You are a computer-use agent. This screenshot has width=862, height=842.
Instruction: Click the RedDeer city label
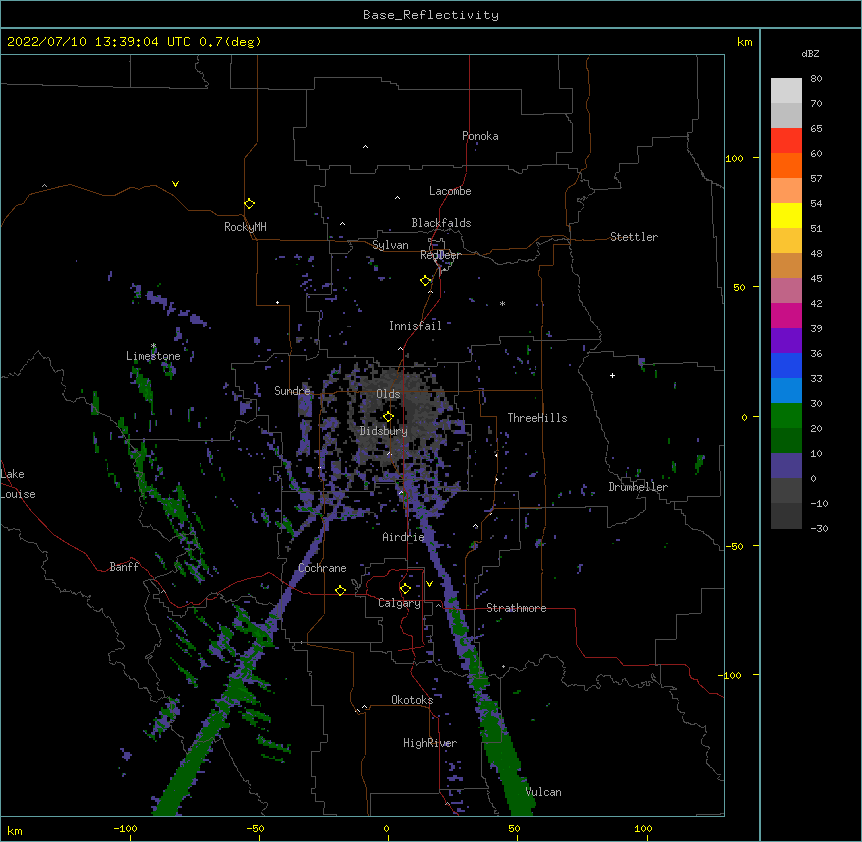[440, 255]
